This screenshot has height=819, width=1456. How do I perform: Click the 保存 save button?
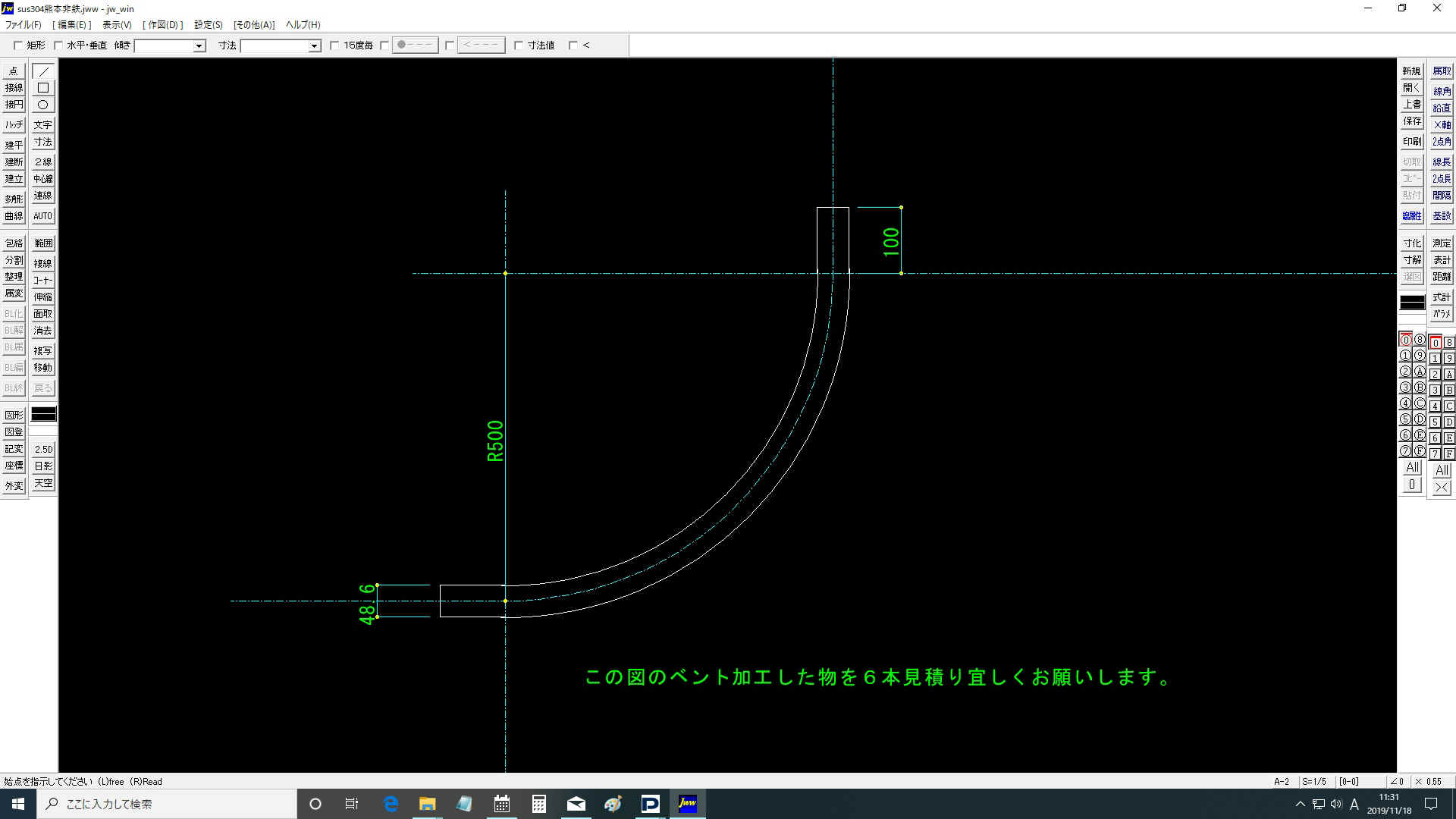(1411, 121)
